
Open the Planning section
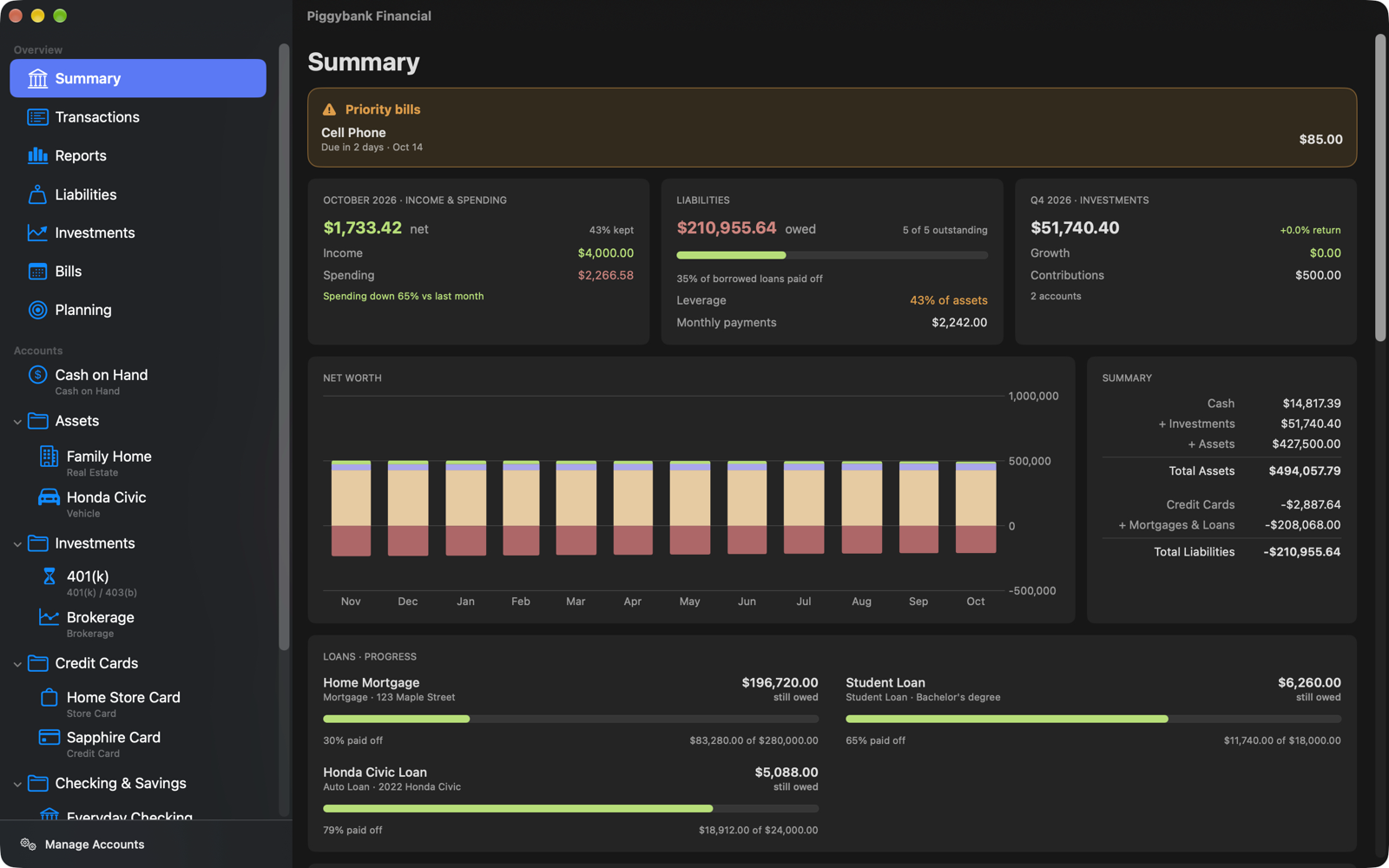tap(138, 310)
